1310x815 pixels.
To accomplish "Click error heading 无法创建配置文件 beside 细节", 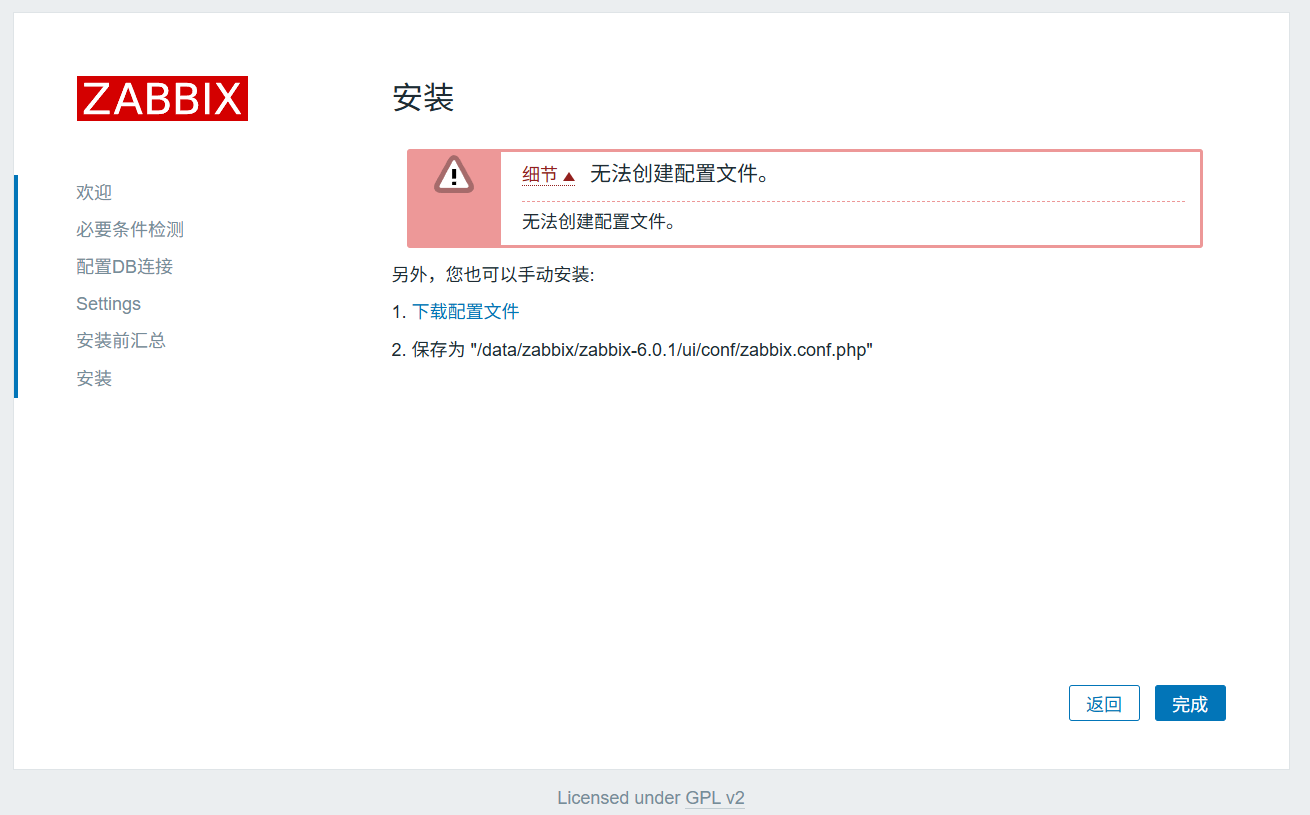I will click(x=679, y=174).
